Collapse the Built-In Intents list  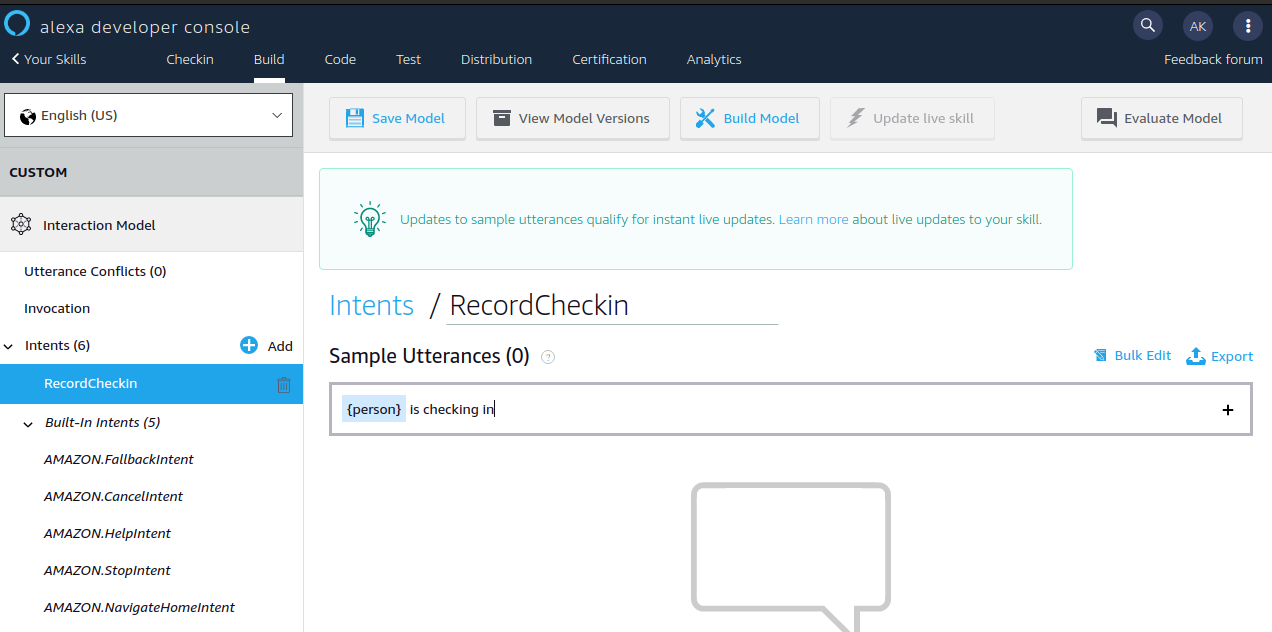pyautogui.click(x=28, y=422)
